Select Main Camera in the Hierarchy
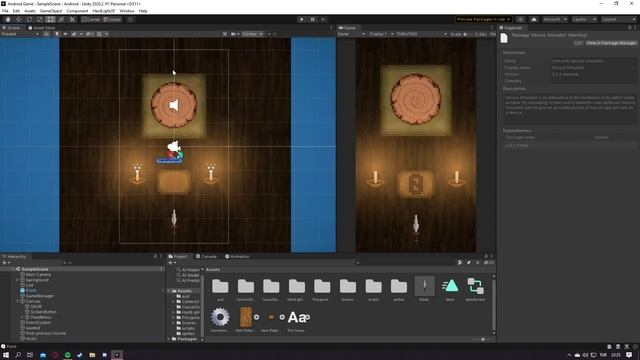Image resolution: width=640 pixels, height=360 pixels. click(38, 274)
